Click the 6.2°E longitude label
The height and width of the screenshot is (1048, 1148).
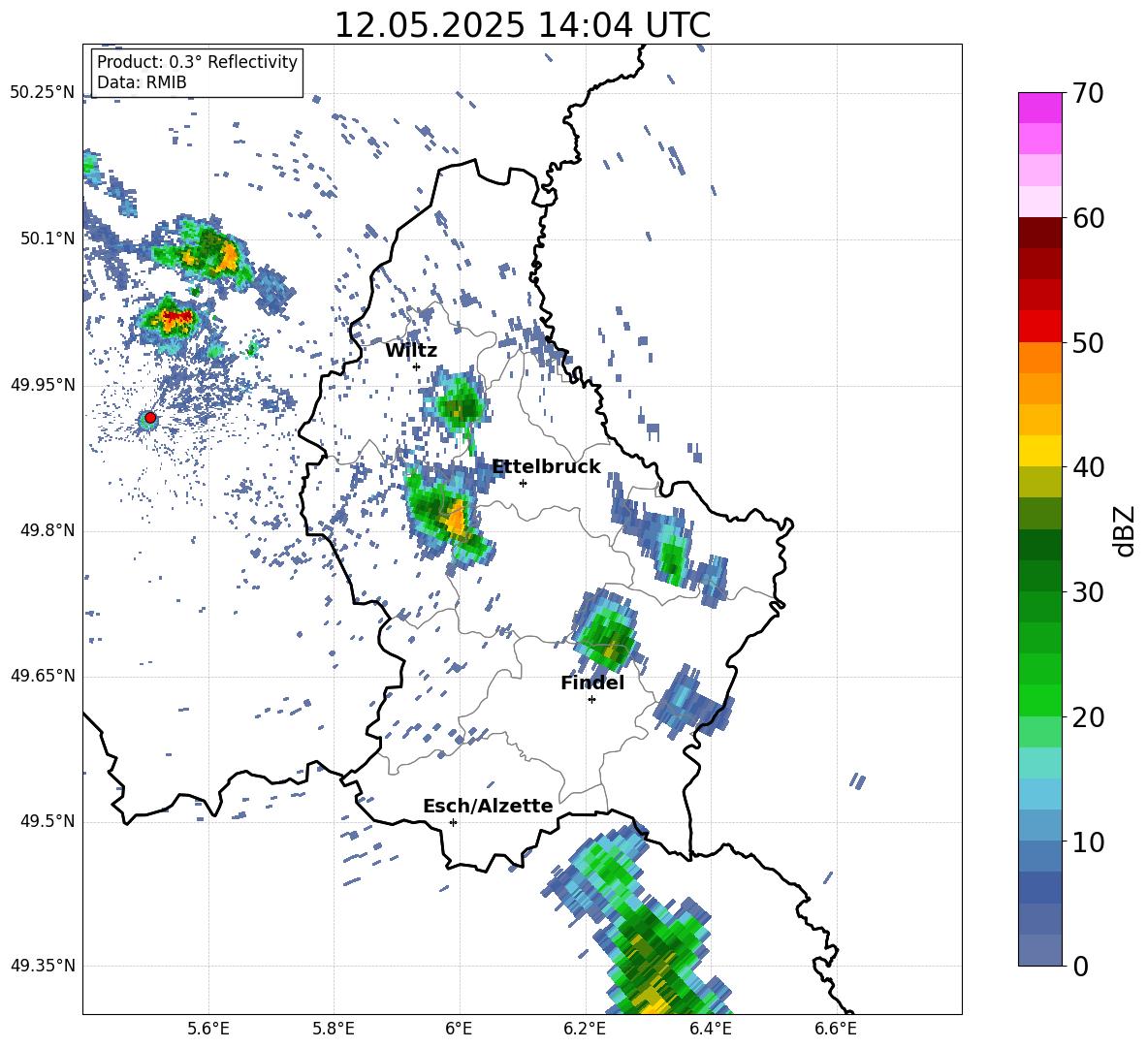point(585,1029)
